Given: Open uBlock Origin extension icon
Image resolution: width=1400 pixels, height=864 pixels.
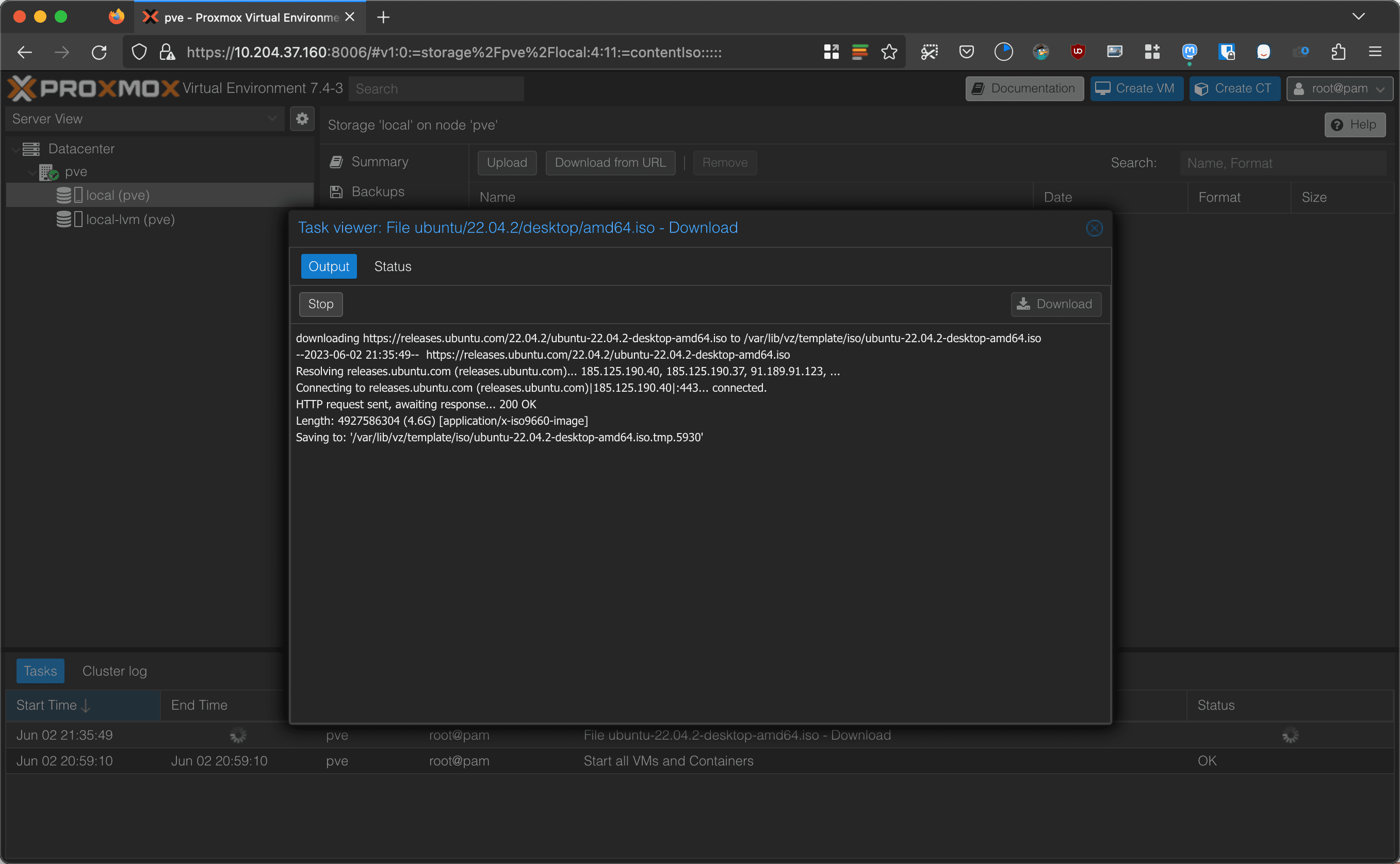Looking at the screenshot, I should (x=1078, y=52).
